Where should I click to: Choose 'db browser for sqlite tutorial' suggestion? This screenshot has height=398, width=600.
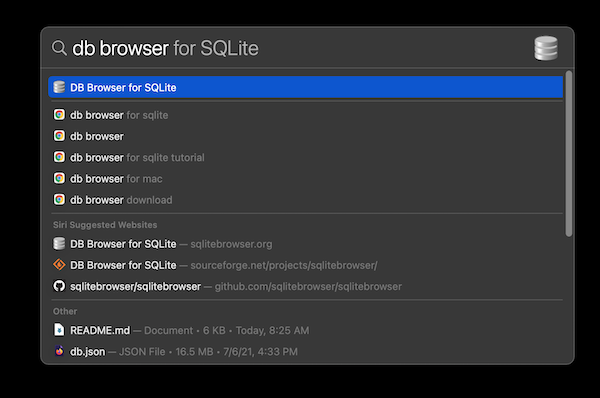305,157
